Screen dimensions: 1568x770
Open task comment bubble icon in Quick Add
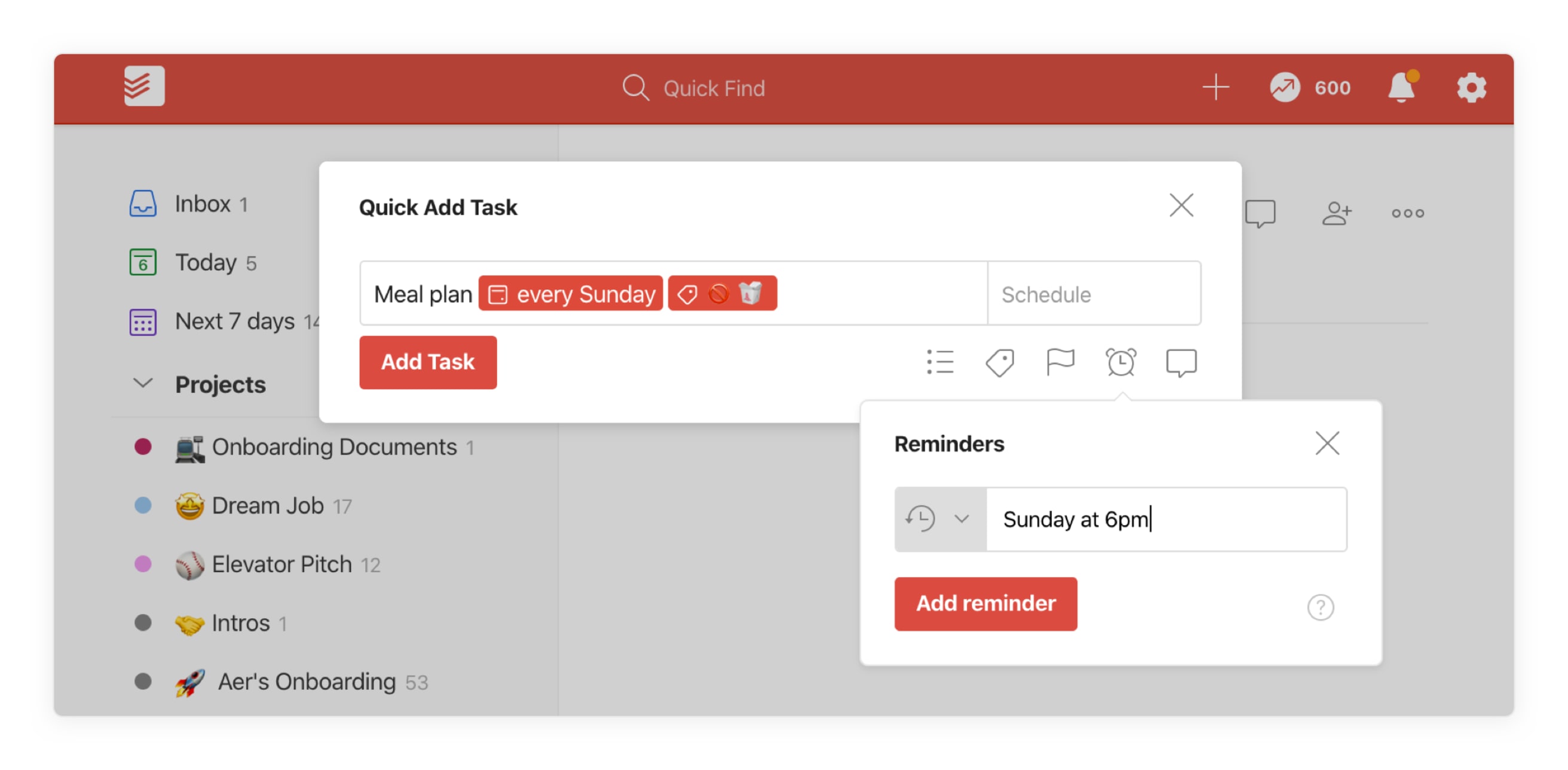click(1181, 363)
